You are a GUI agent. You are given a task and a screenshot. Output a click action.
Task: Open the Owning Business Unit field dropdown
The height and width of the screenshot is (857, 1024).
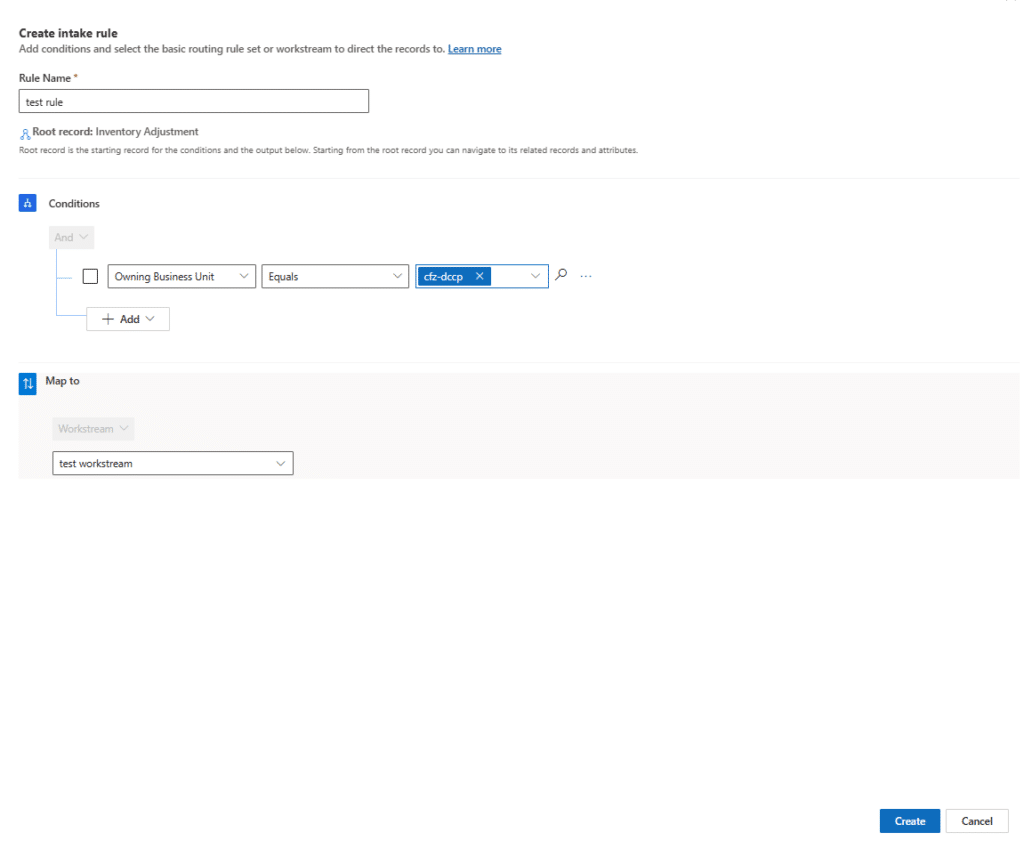point(182,276)
